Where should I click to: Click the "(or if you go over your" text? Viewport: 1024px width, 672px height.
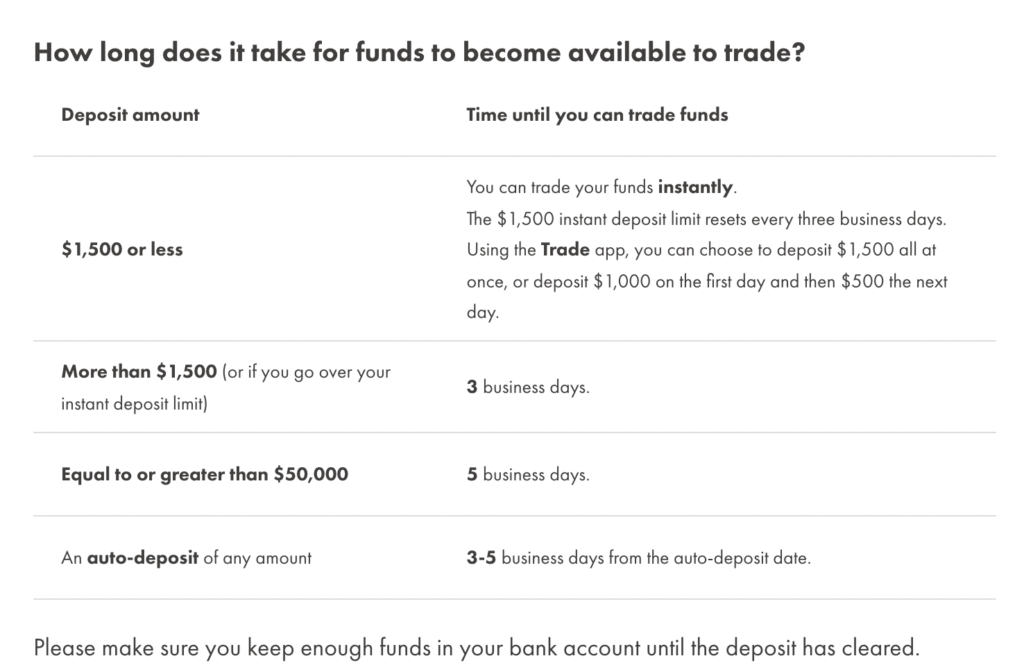[x=306, y=372]
